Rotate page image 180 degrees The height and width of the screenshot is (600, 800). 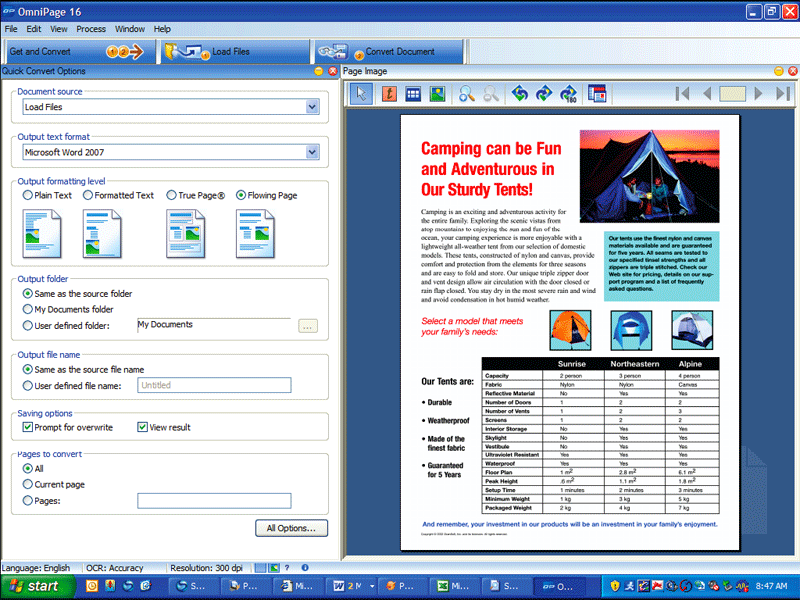tap(569, 93)
